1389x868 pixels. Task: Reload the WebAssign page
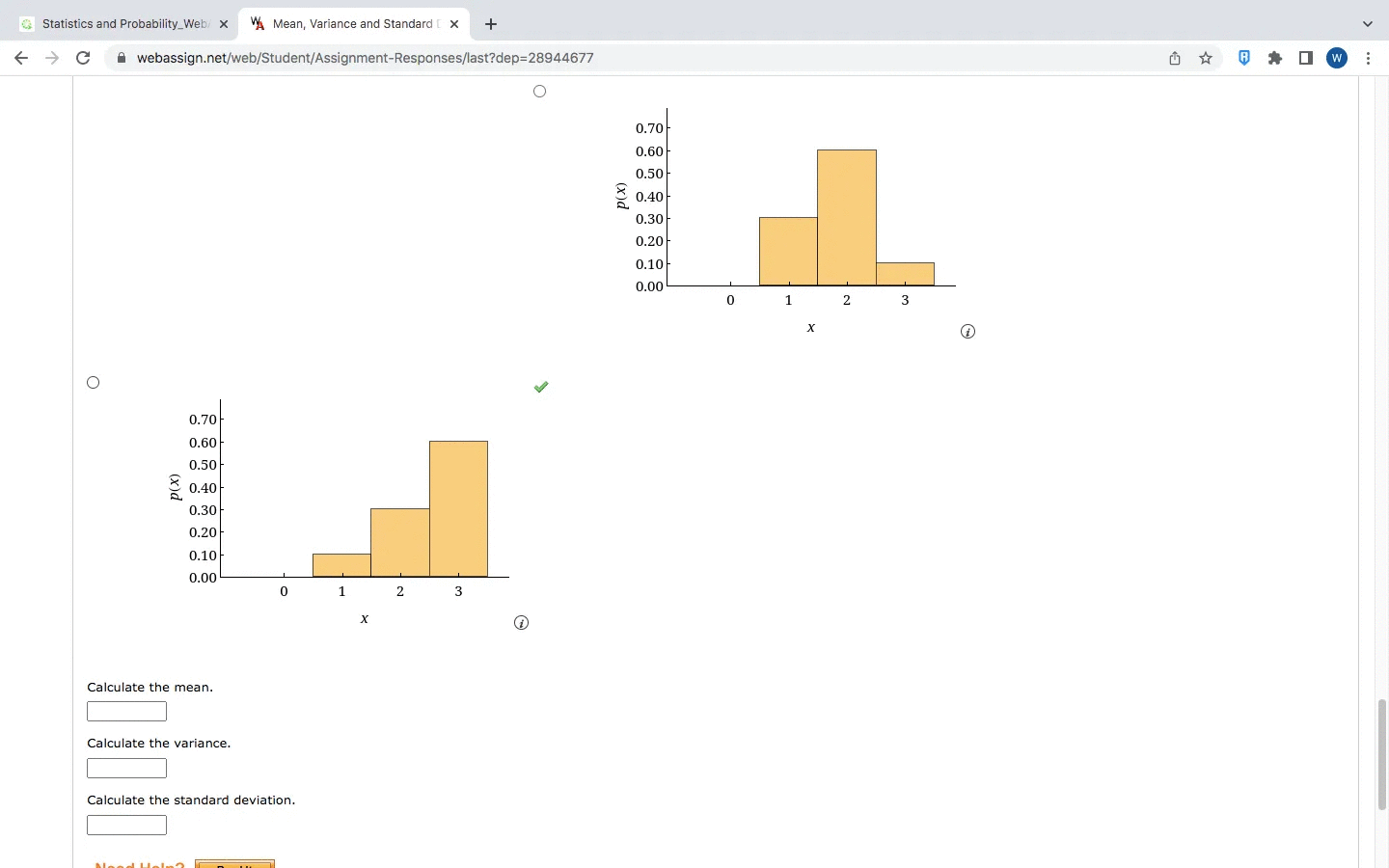pos(83,58)
